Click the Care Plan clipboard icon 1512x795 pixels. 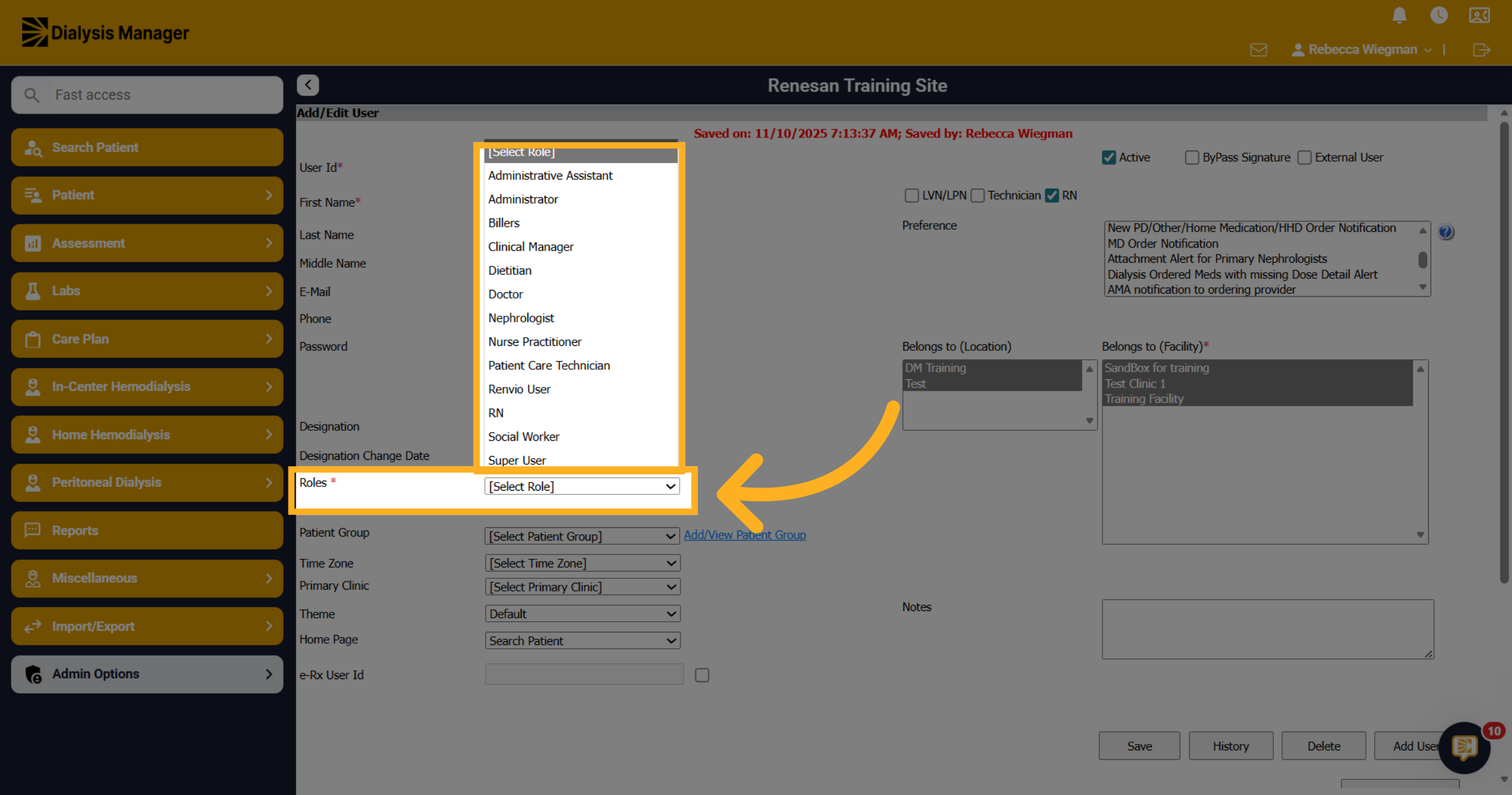click(x=33, y=339)
